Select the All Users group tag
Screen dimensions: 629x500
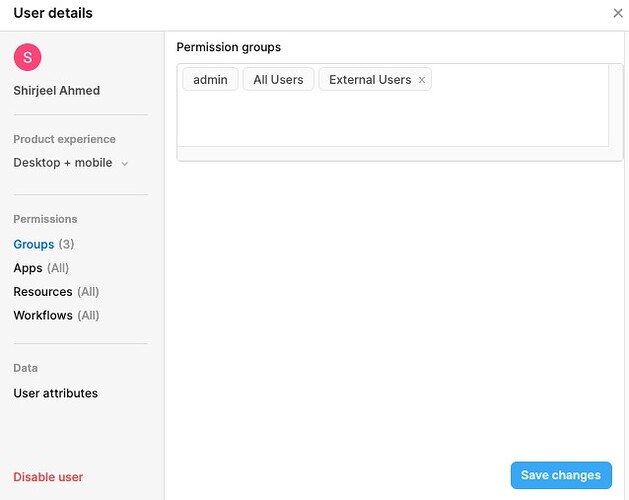[278, 79]
